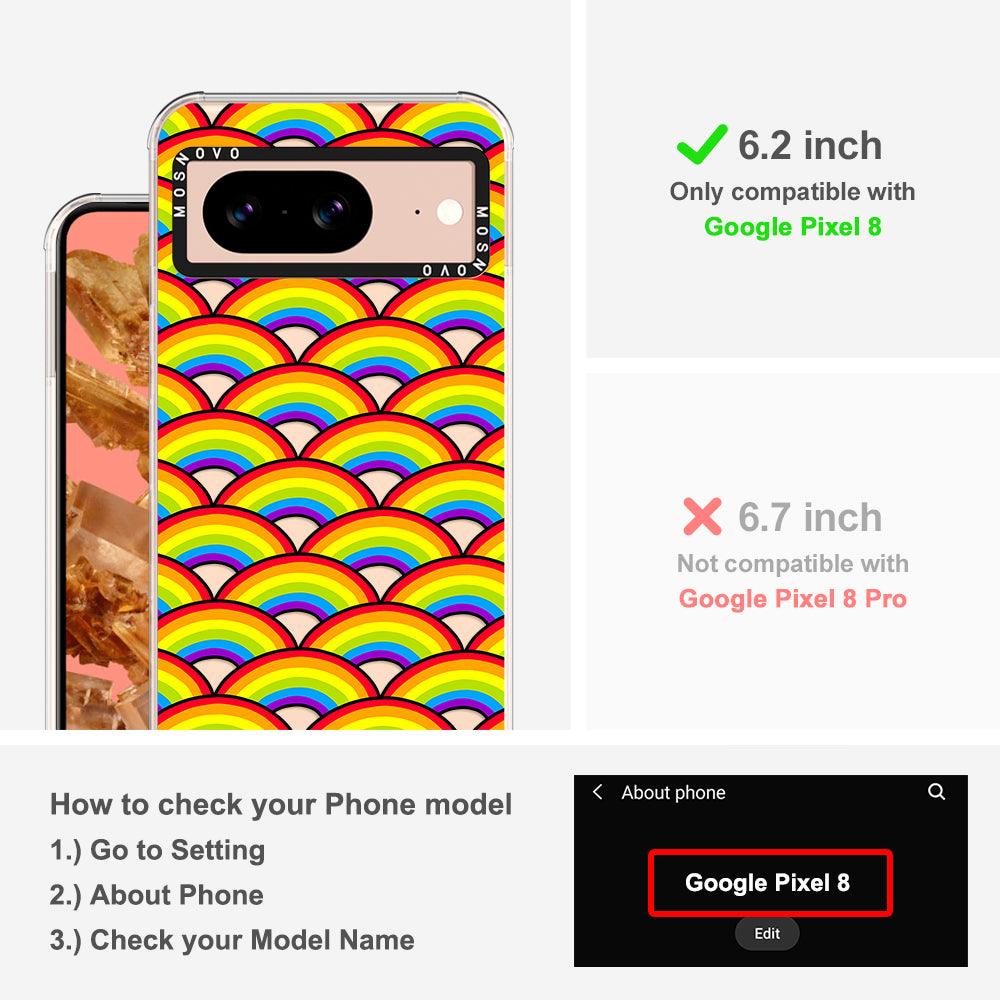Screen dimensions: 1000x1000
Task: Click the left camera lens
Action: (x=242, y=212)
